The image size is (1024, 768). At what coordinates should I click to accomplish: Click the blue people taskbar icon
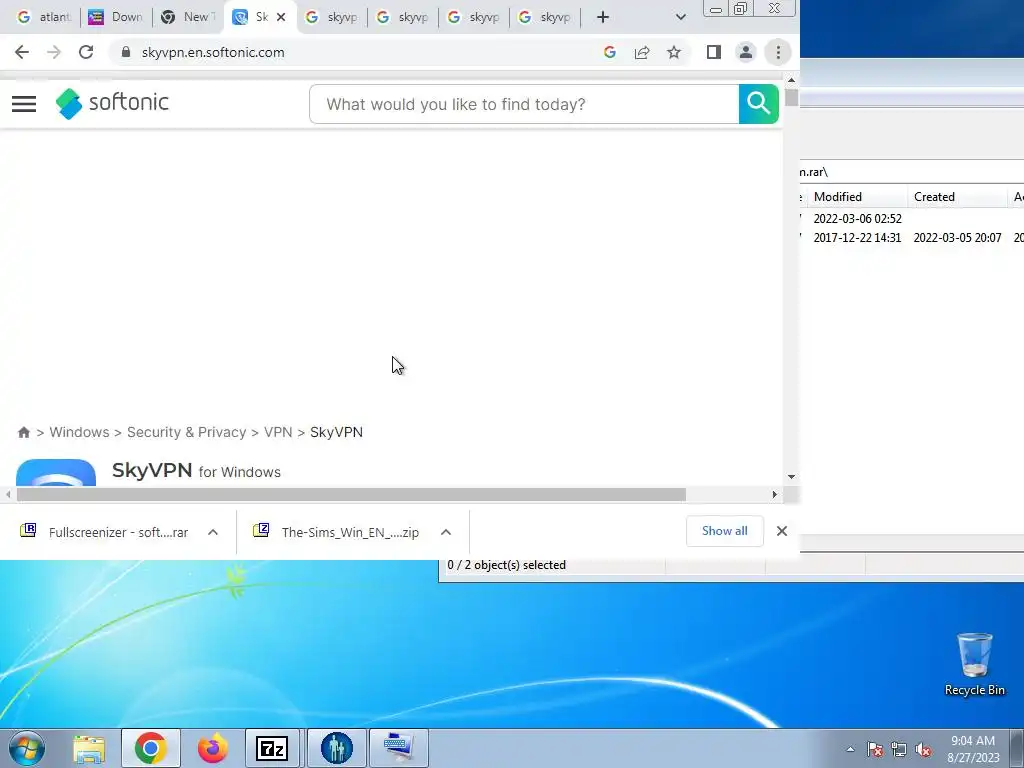point(337,748)
